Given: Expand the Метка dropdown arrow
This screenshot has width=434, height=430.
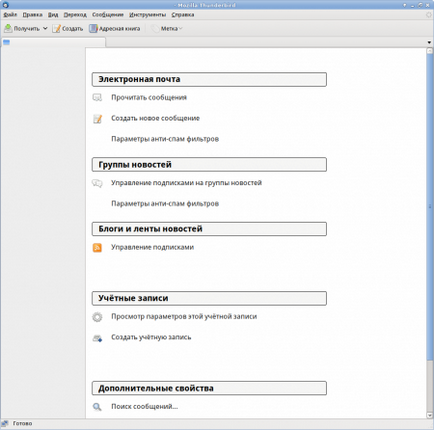Looking at the screenshot, I should click(x=180, y=29).
